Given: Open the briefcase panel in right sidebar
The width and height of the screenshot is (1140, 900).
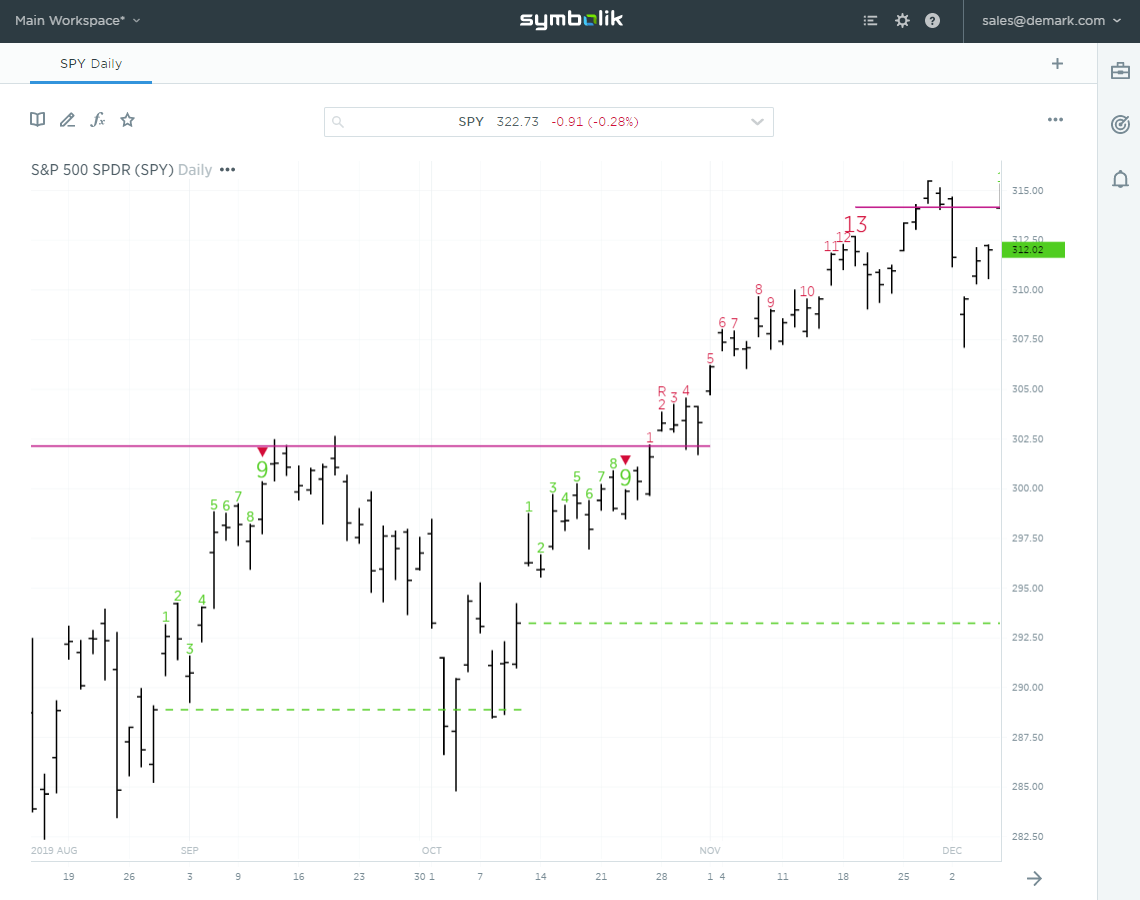Looking at the screenshot, I should pos(1120,70).
